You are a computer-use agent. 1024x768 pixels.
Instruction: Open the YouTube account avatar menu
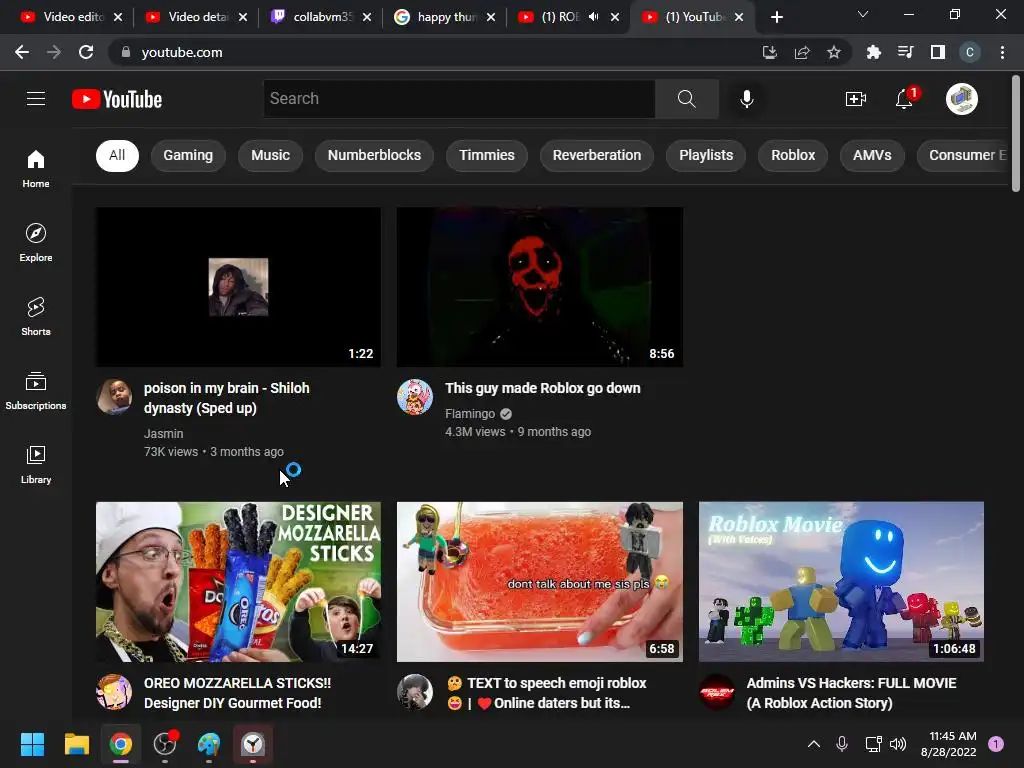[x=961, y=99]
